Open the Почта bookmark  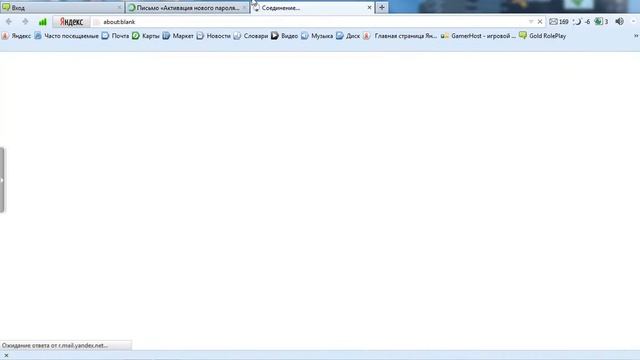[116, 36]
